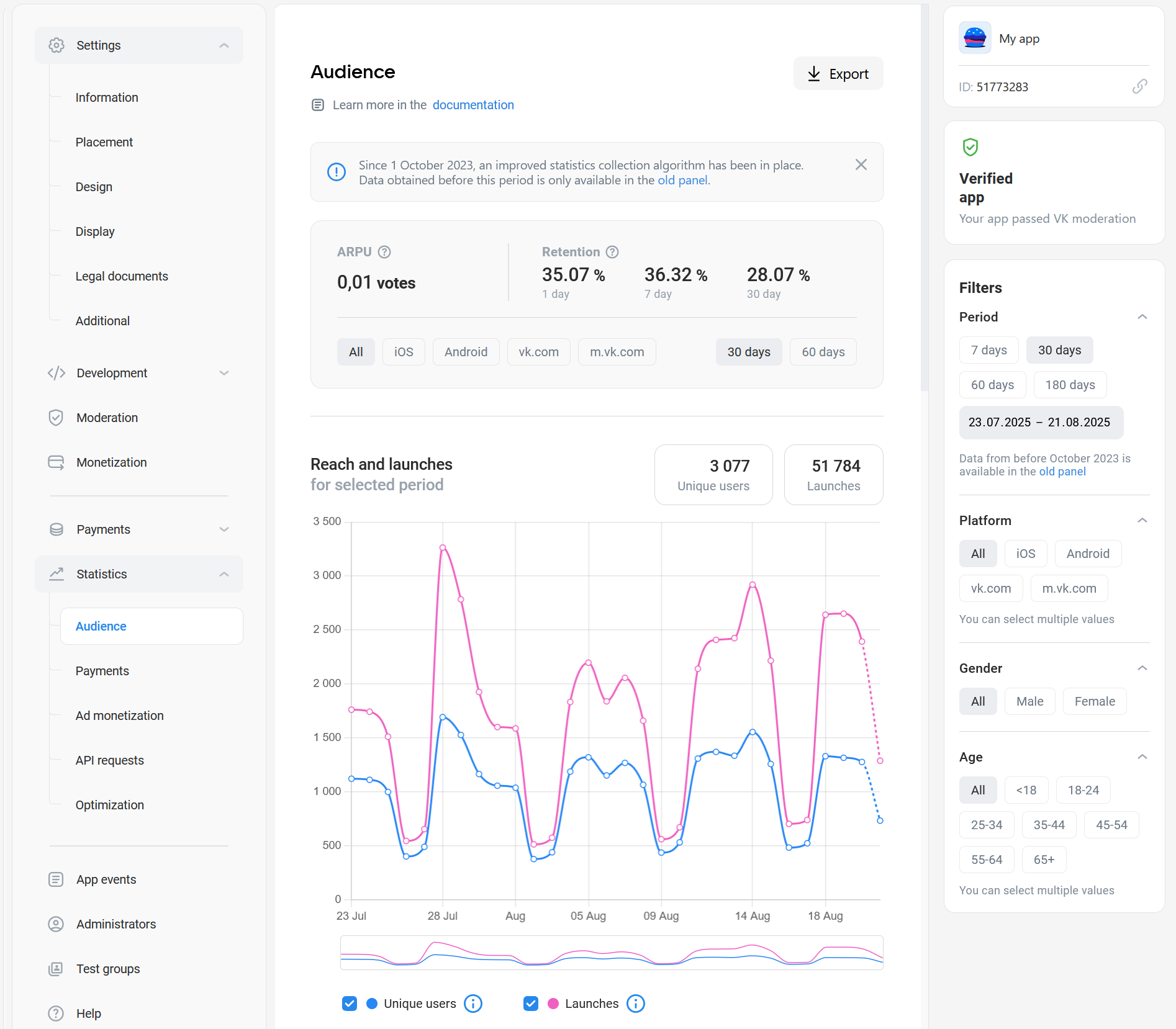
Task: Click the My app burger icon
Action: click(975, 38)
